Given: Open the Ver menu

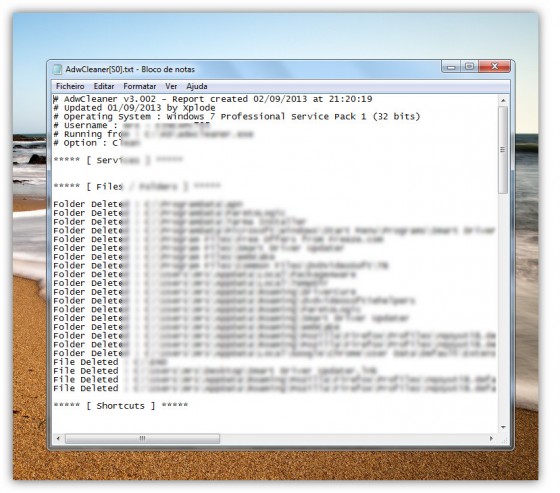Looking at the screenshot, I should point(171,86).
